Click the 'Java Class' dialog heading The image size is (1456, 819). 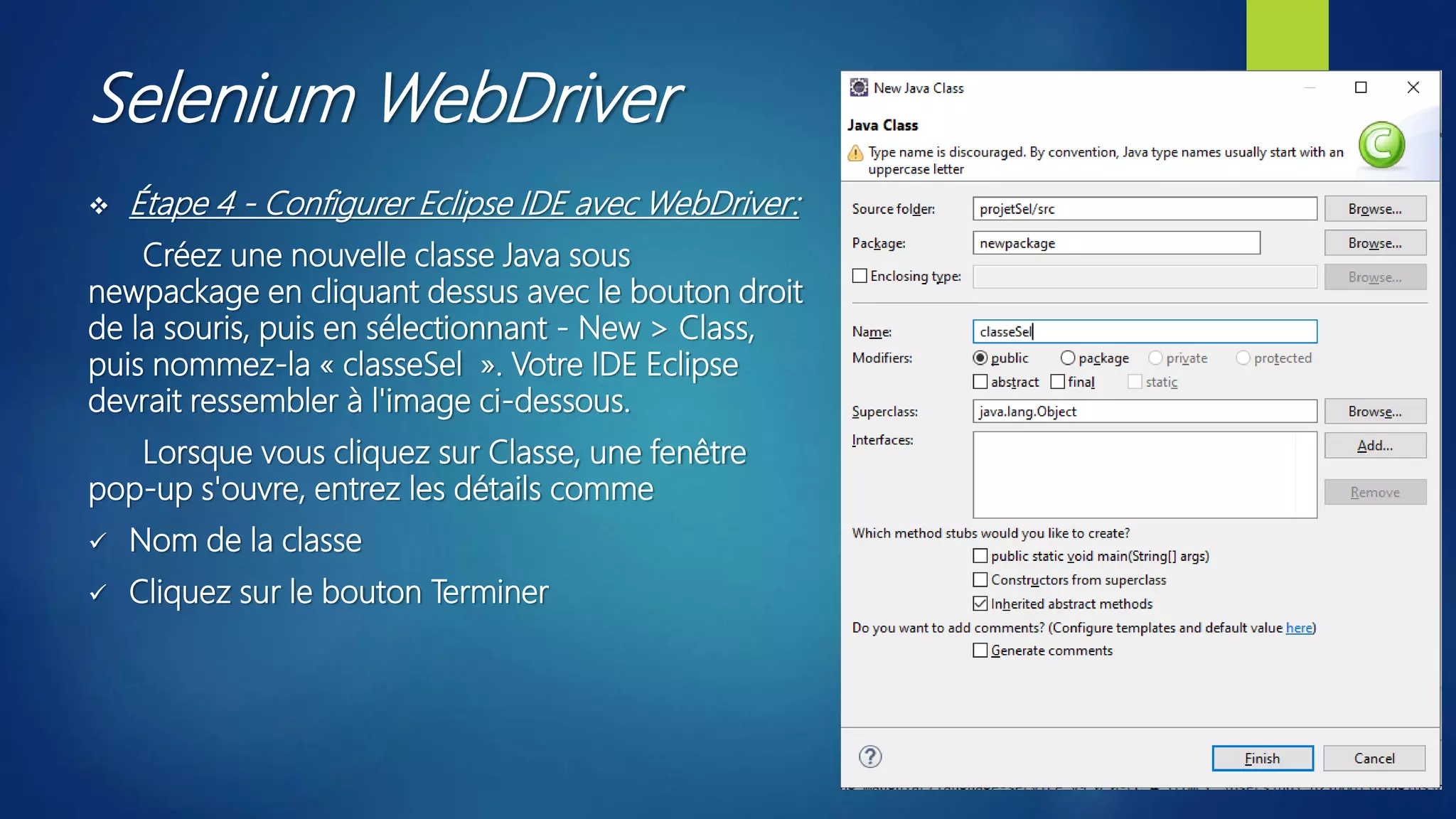[882, 125]
